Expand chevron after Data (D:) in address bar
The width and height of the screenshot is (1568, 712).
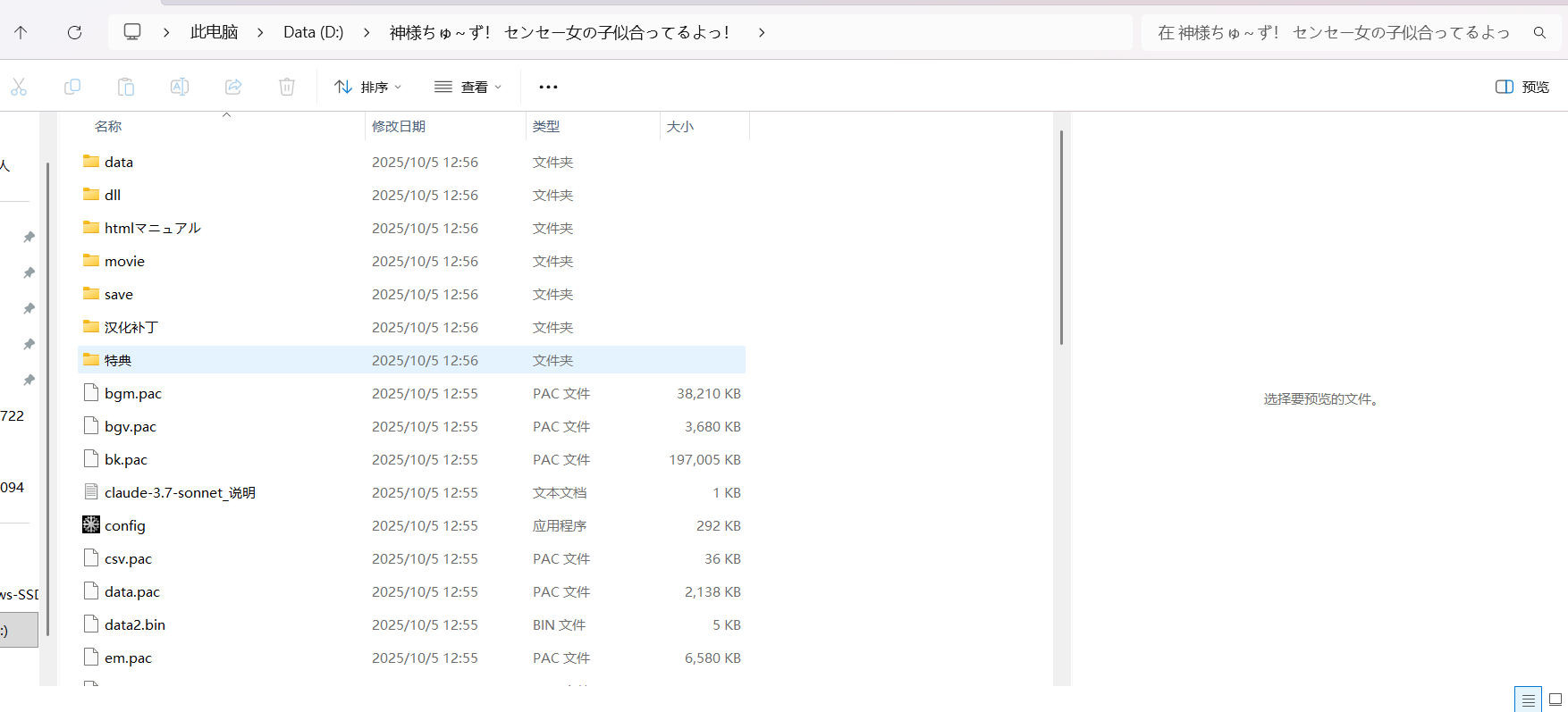click(x=367, y=32)
